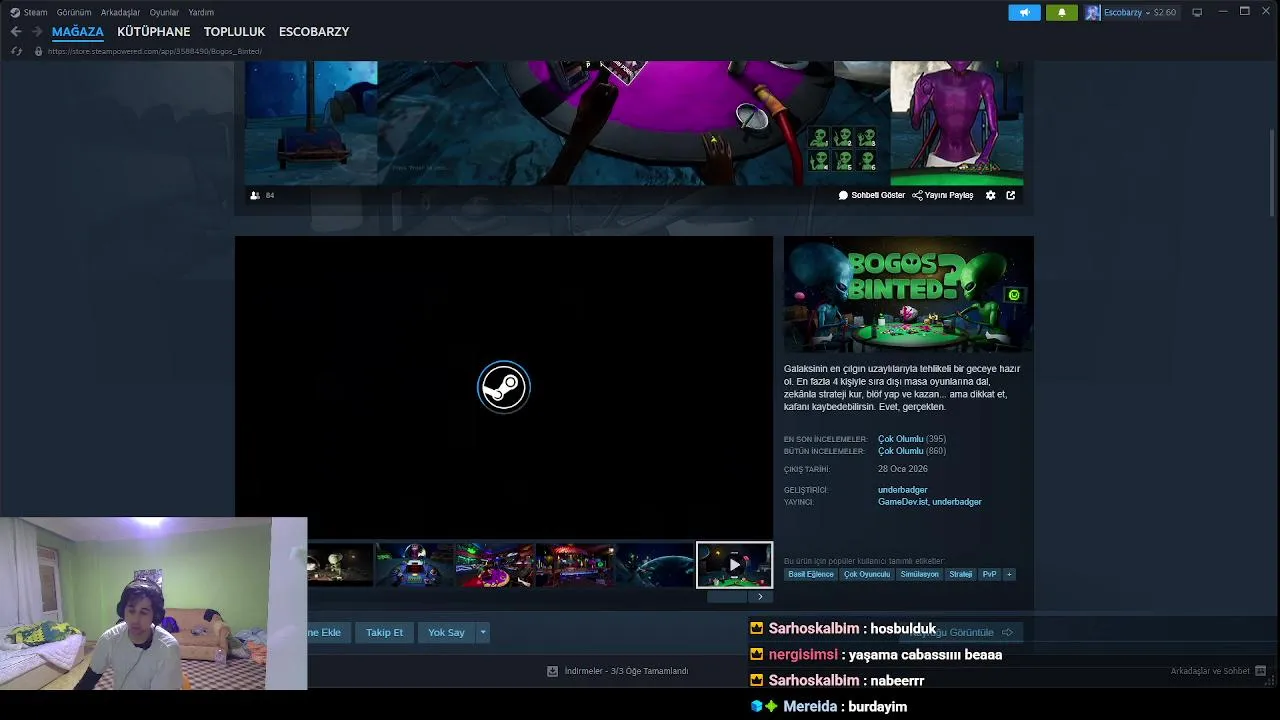This screenshot has width=1280, height=720.
Task: Go back with the navigation arrow
Action: (x=15, y=32)
